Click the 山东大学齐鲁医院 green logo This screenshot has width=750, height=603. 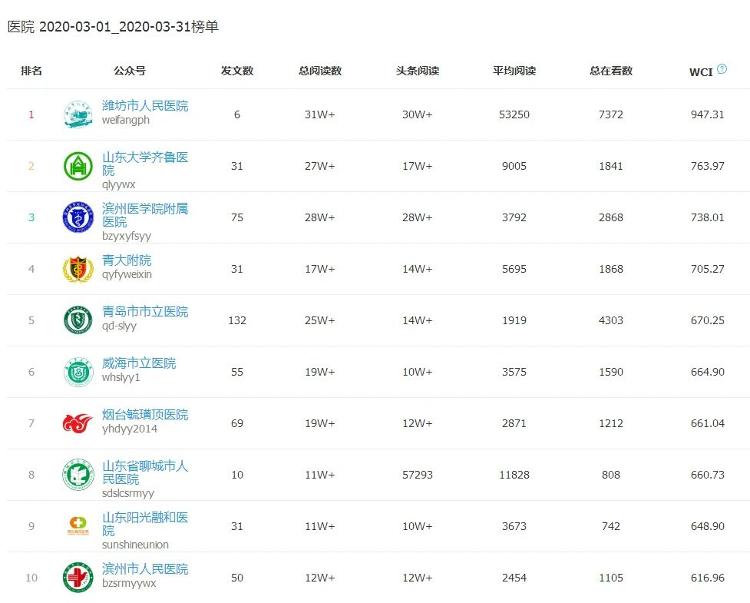[x=77, y=165]
